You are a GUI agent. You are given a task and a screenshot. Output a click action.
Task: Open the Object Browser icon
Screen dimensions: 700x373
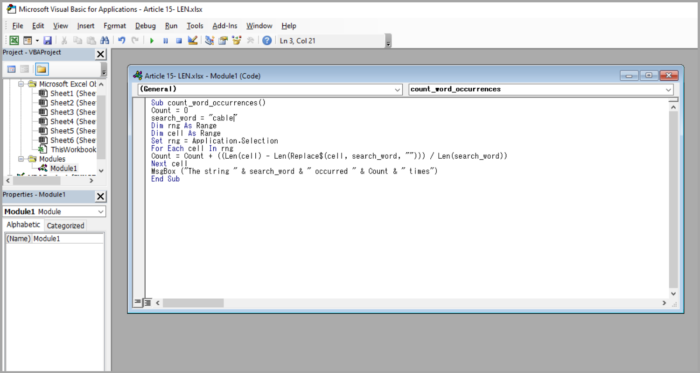point(236,41)
